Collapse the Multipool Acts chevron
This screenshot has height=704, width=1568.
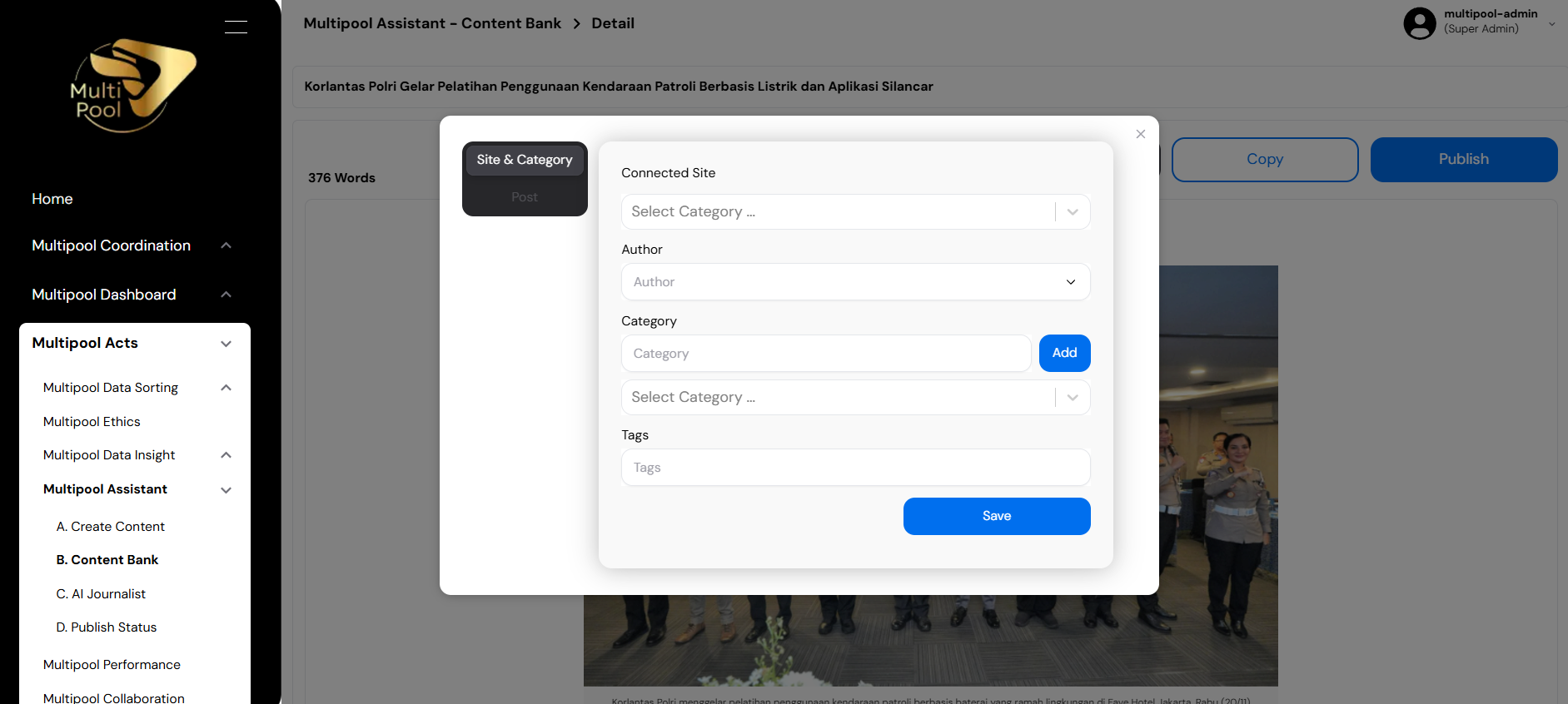click(x=226, y=344)
